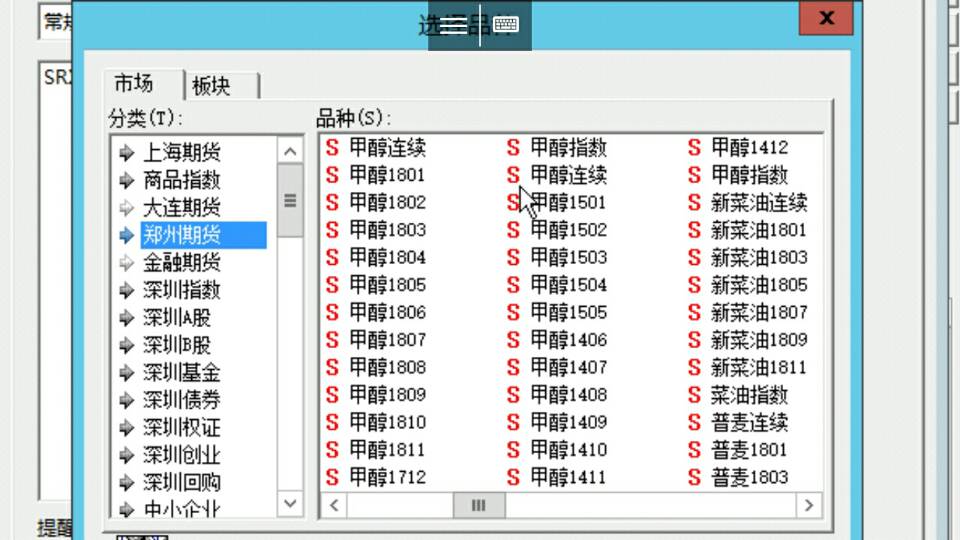
Task: Click the S icon for 普麦连续
Action: tap(694, 422)
